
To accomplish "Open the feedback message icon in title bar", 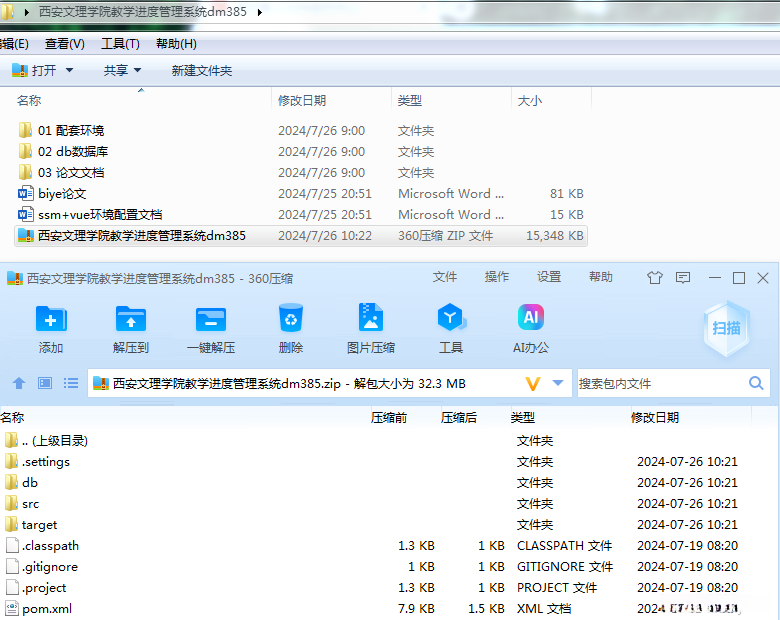I will pyautogui.click(x=683, y=278).
